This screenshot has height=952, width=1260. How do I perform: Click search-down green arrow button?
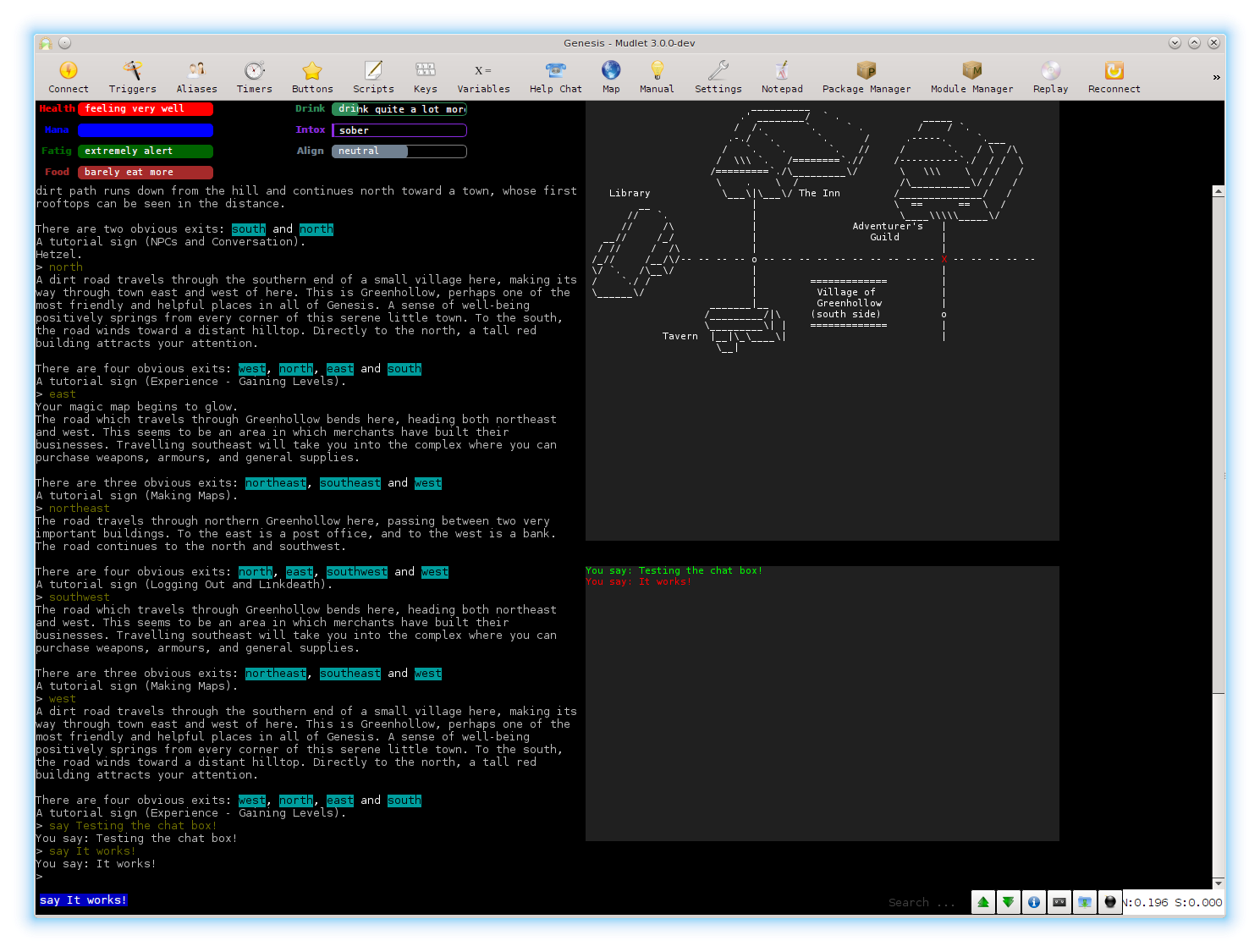point(1009,902)
